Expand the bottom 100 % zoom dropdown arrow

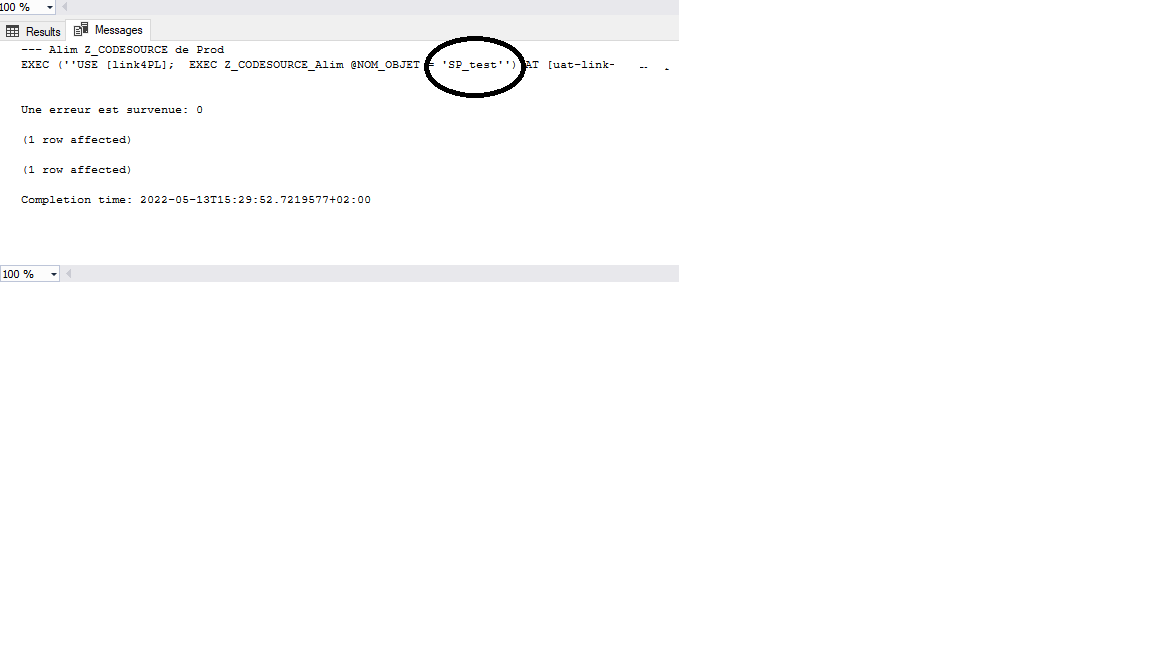tap(54, 274)
